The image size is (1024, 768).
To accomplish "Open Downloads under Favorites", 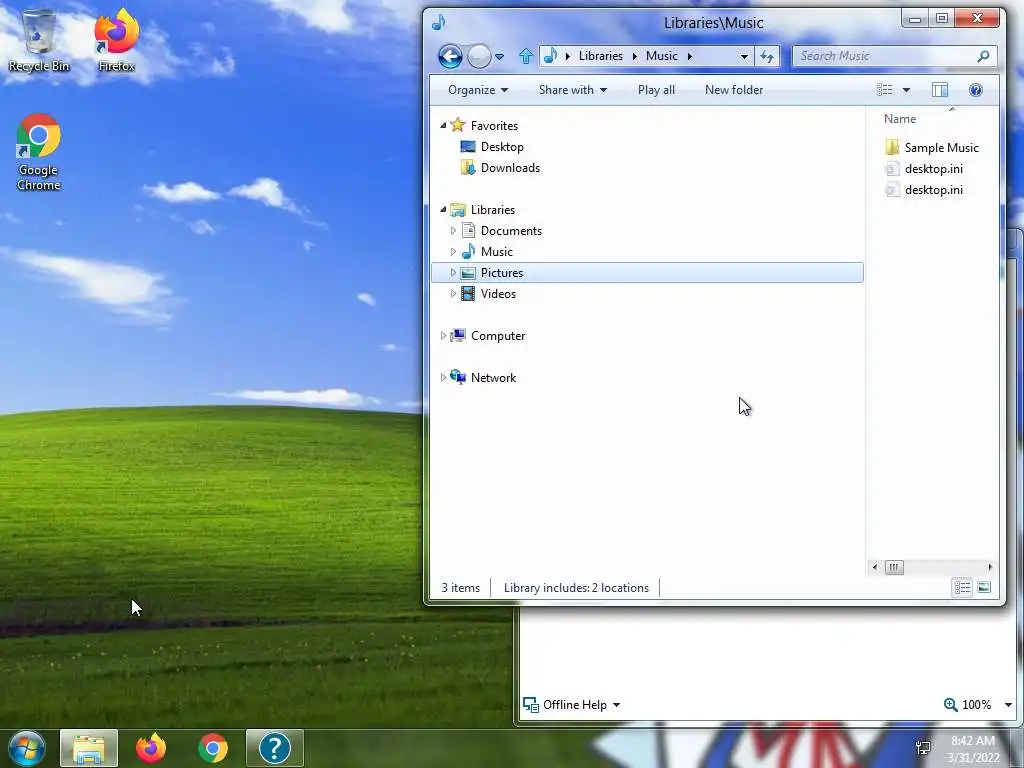I will [x=510, y=168].
